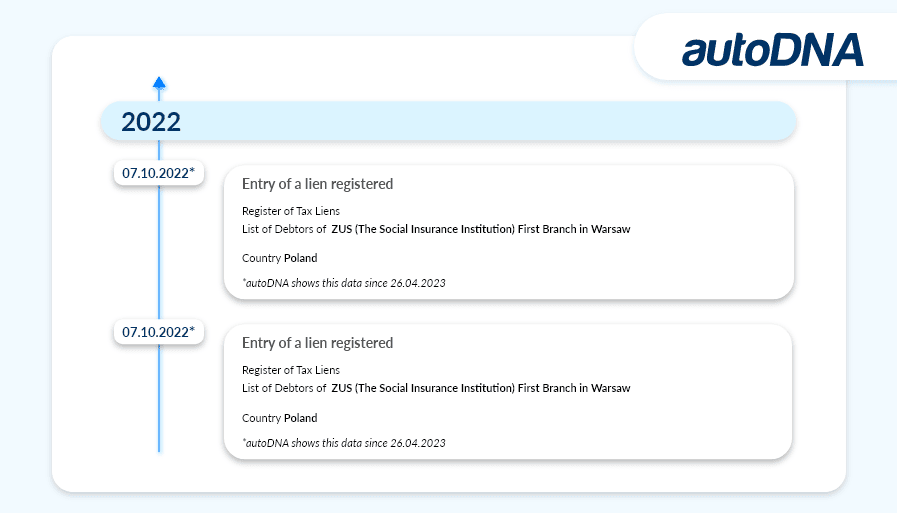Click ZUS First Branch in Warsaw in second card
897x513 pixels.
481,388
